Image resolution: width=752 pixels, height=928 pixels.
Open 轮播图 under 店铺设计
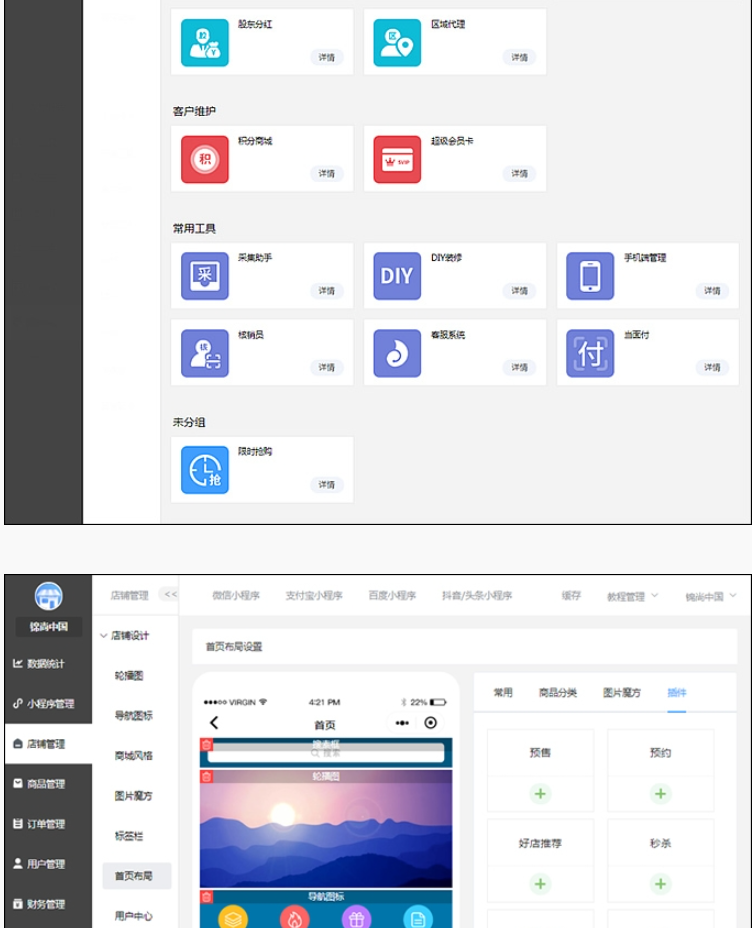pyautogui.click(x=129, y=675)
